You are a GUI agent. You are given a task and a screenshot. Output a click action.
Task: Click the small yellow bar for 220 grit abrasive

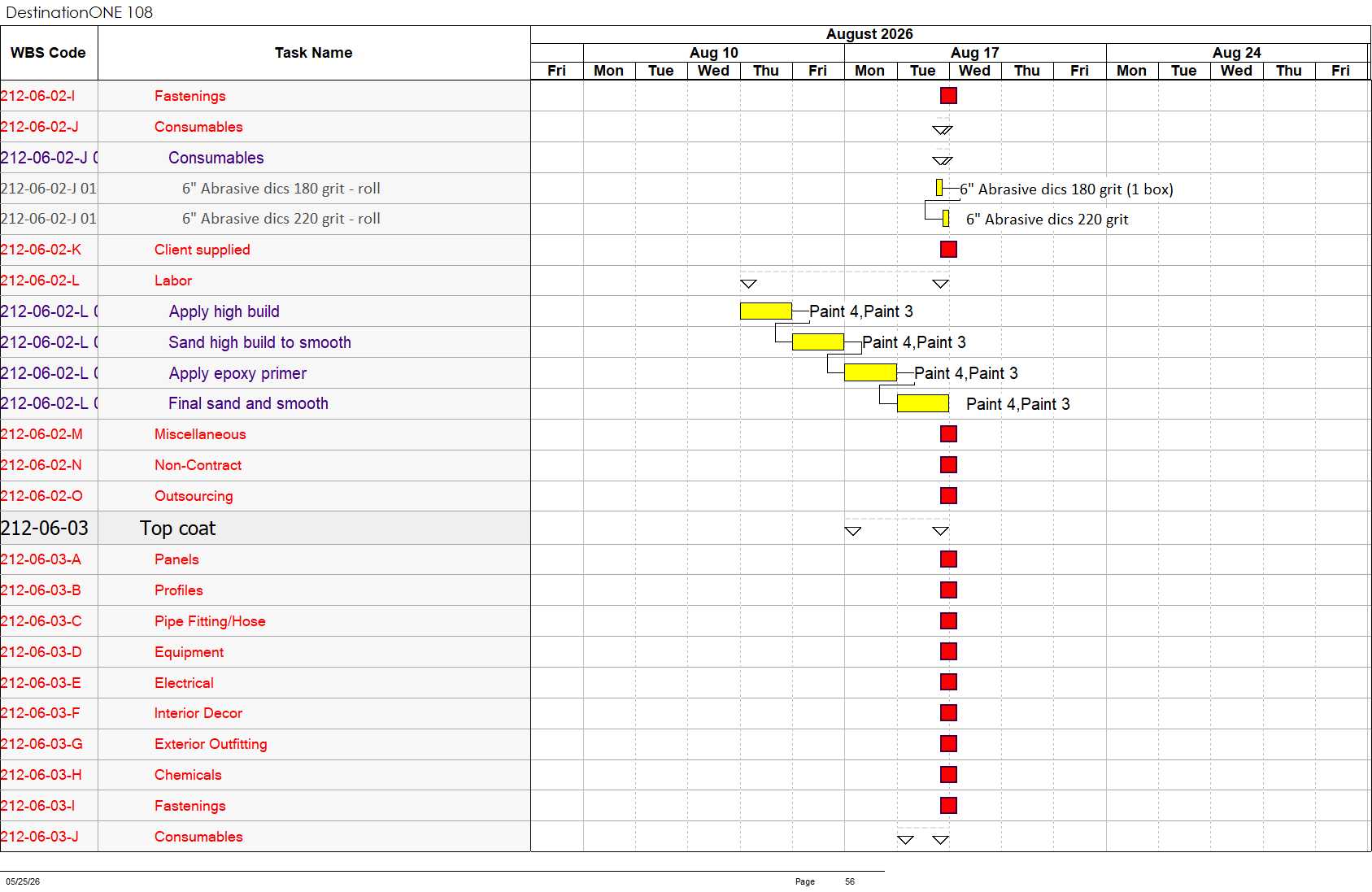click(946, 219)
